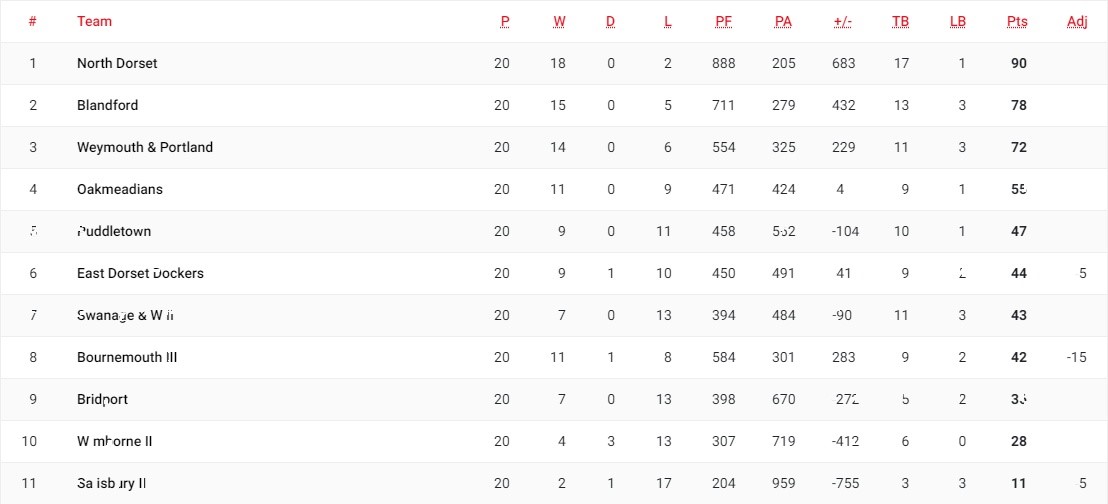Screen dimensions: 1108x504
Task: Click the L losses column header
Action: click(x=668, y=21)
